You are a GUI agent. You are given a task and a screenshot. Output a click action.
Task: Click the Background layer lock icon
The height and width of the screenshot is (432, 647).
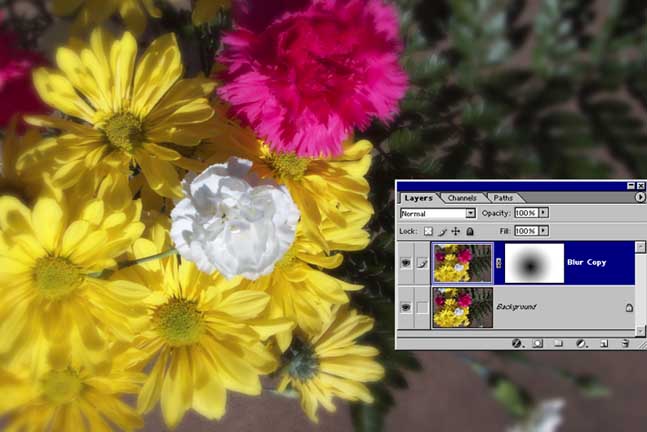pyautogui.click(x=629, y=307)
